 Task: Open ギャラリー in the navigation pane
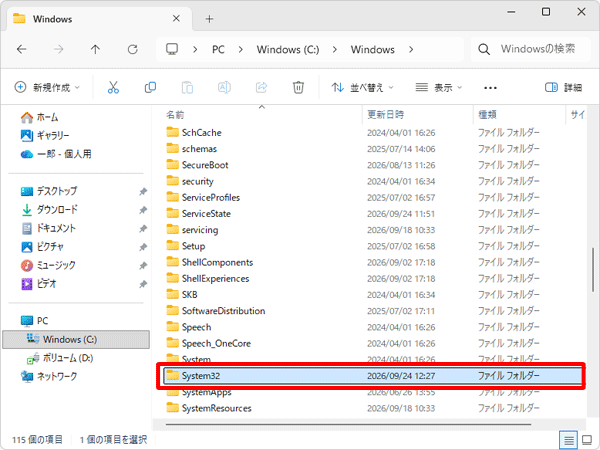click(44, 135)
